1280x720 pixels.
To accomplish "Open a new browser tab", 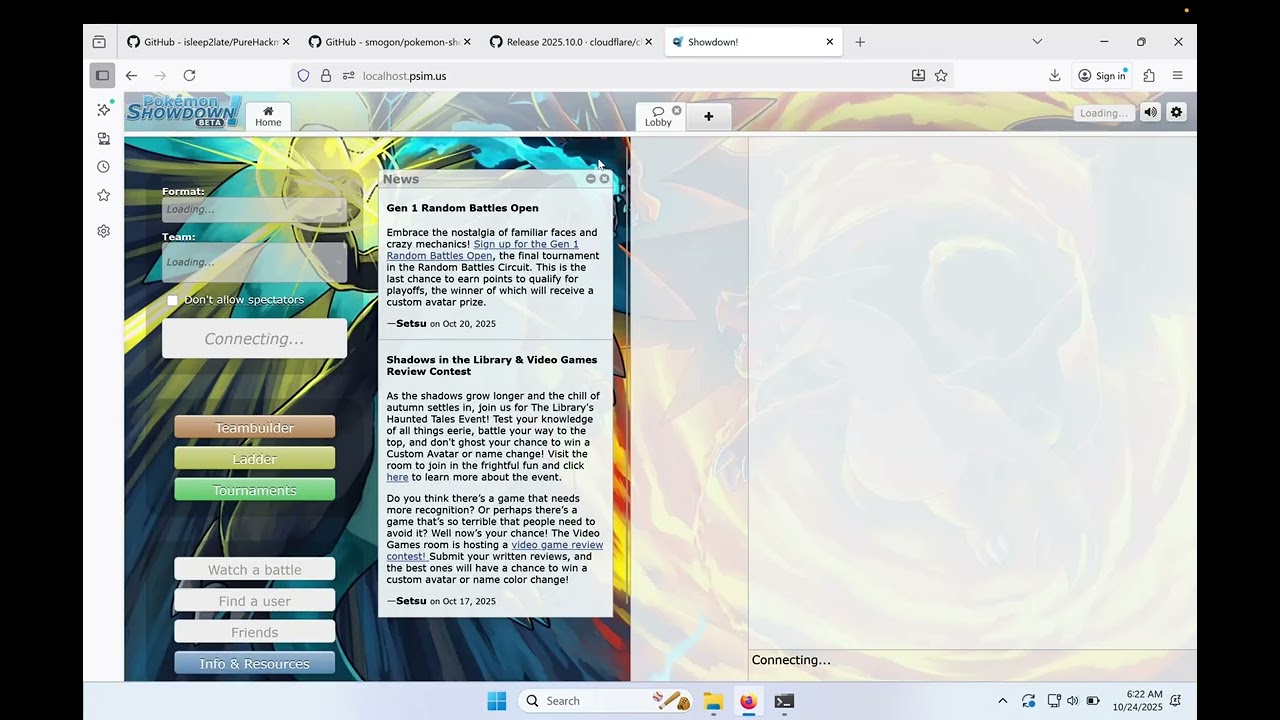I will pyautogui.click(x=860, y=42).
